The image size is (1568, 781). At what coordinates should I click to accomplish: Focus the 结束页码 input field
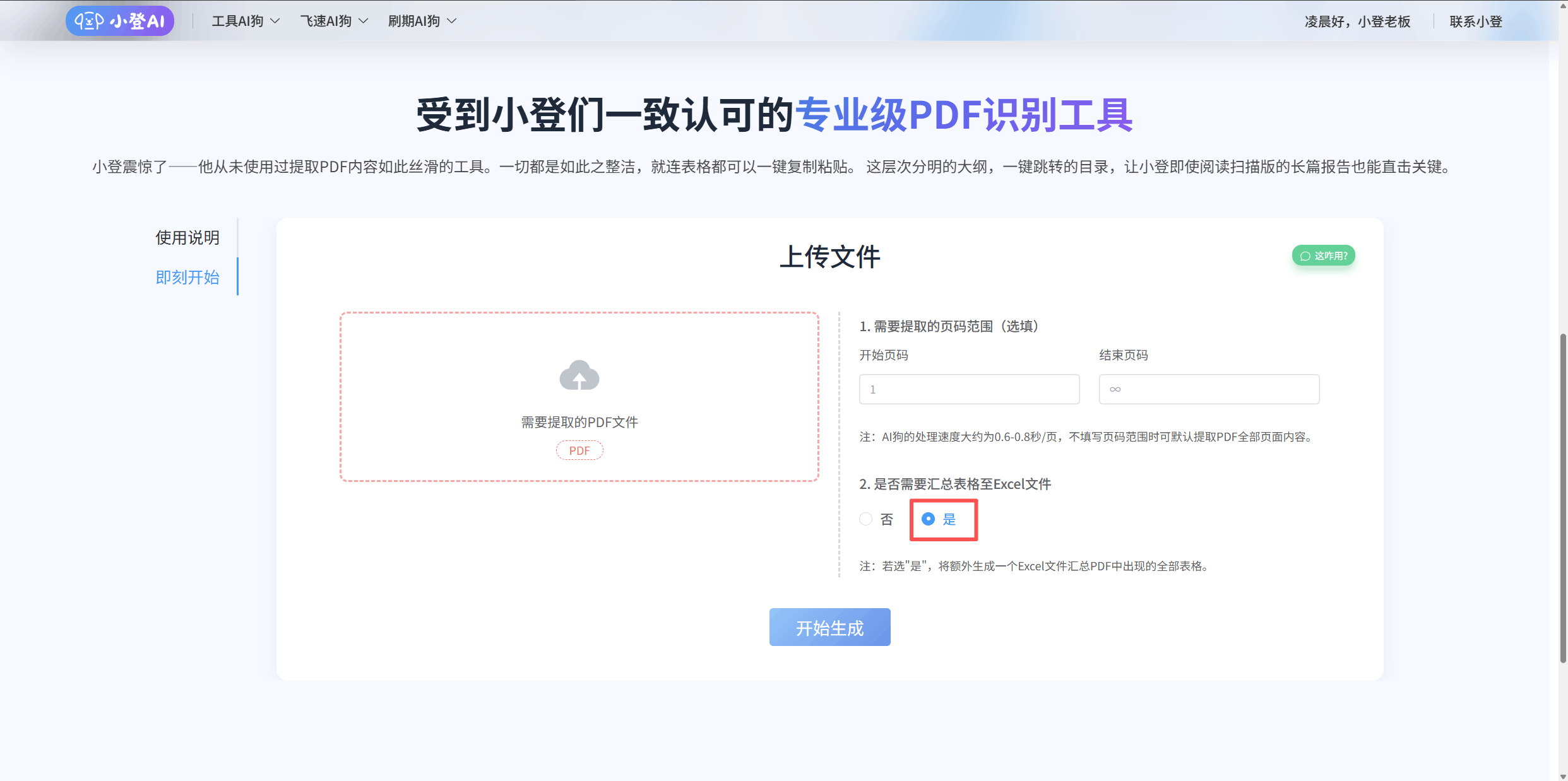coord(1208,389)
